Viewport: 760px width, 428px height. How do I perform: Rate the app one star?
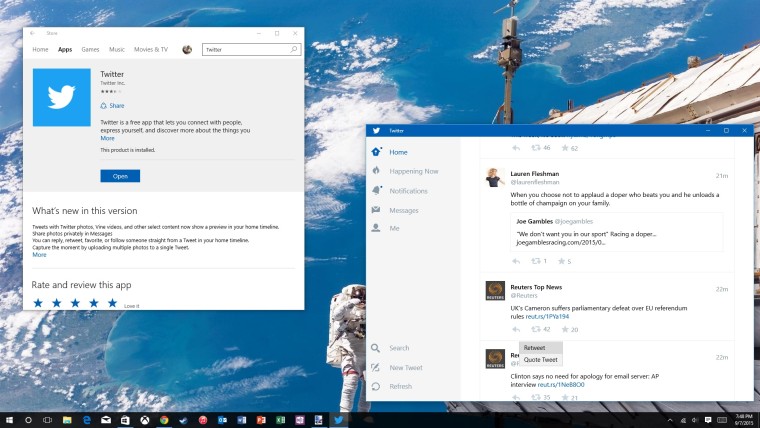[38, 303]
